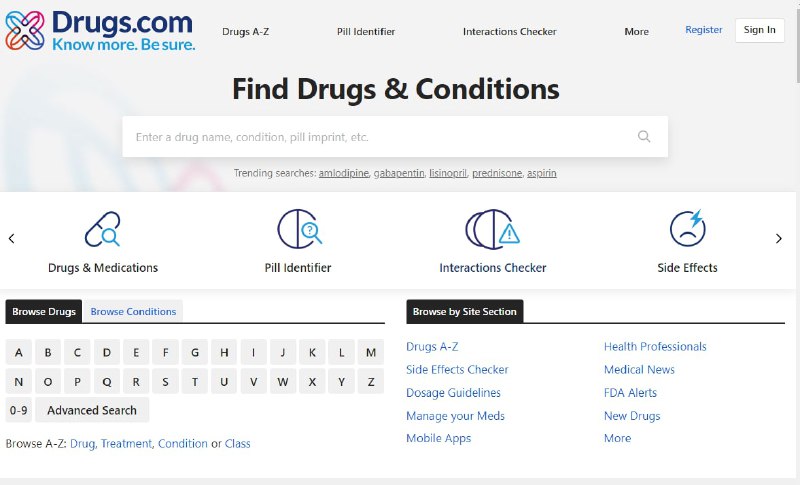Switch to Browse Conditions tab
Viewport: 800px width, 485px height.
133,312
